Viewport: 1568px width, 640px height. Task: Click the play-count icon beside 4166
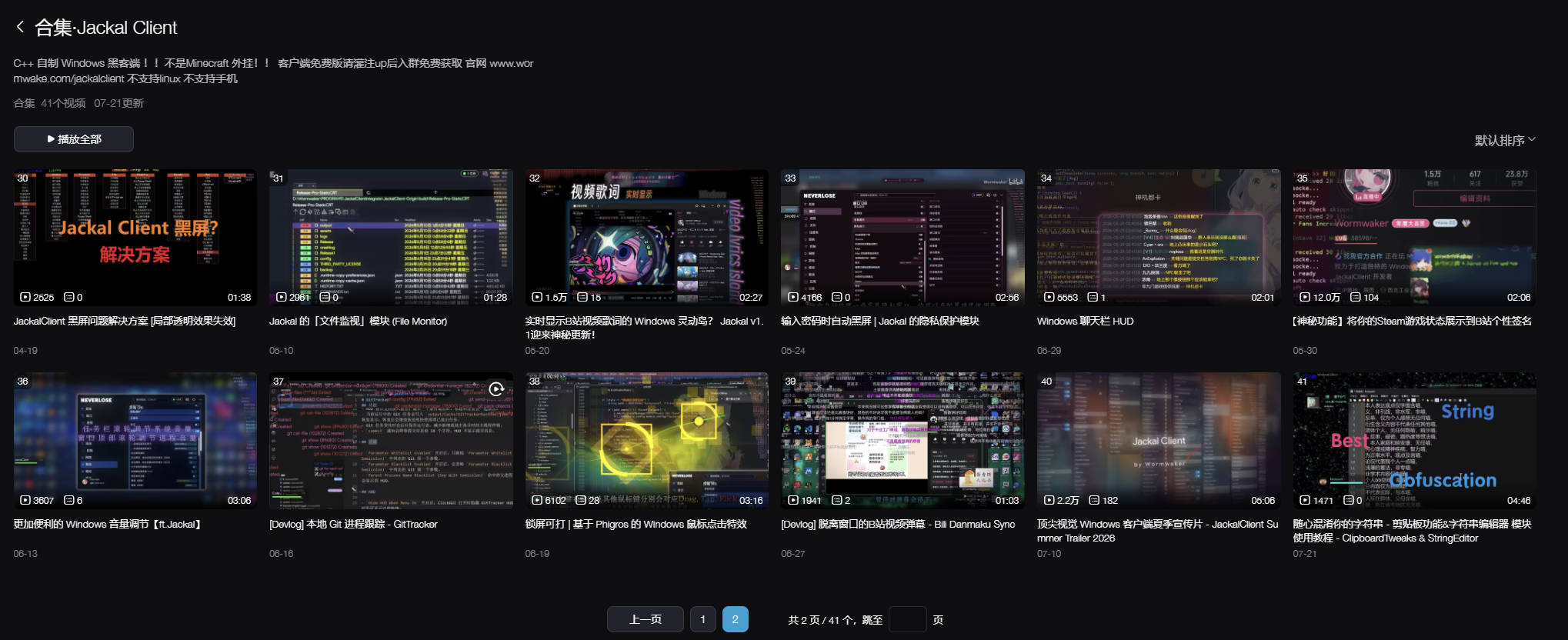click(793, 297)
